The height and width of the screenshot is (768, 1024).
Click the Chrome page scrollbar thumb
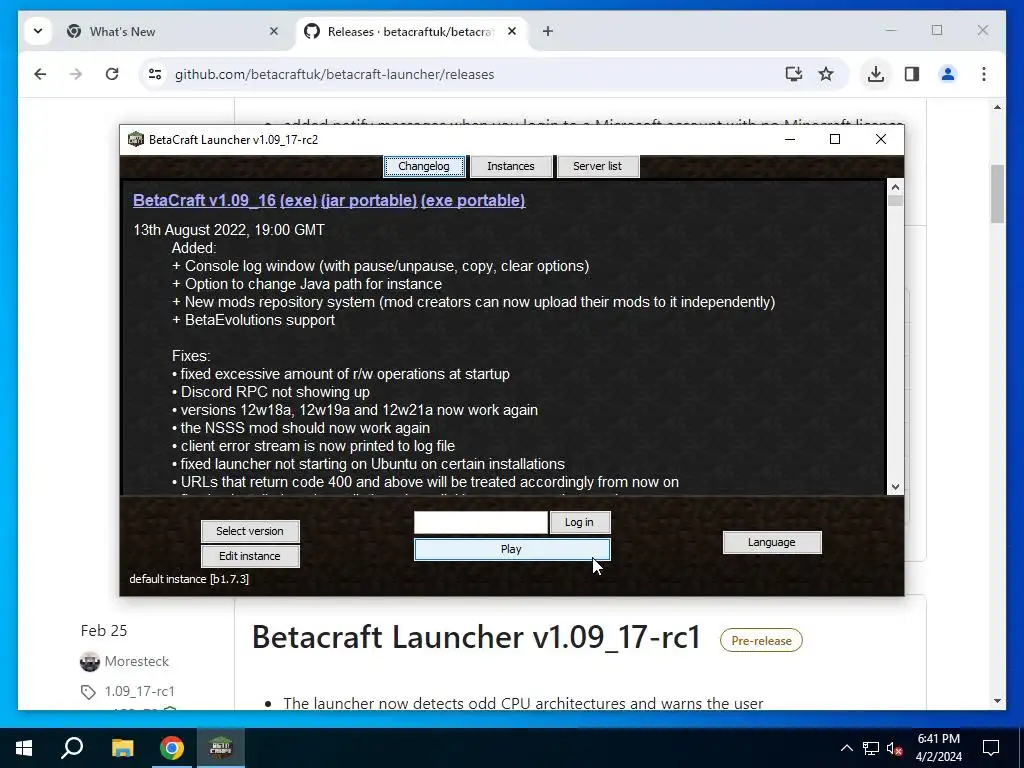(997, 193)
